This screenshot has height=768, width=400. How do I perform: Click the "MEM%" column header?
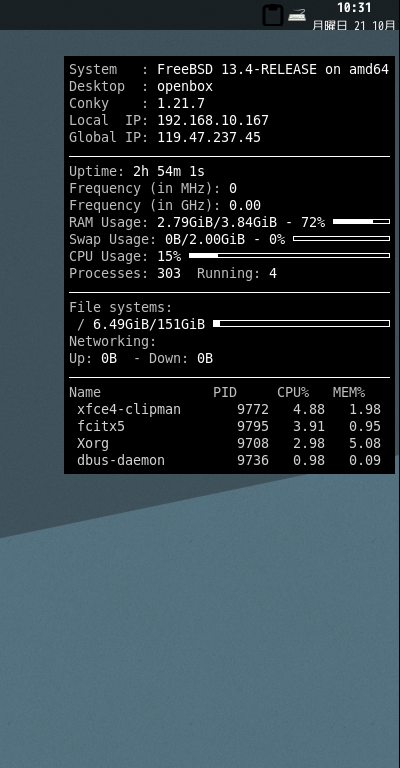(x=349, y=392)
